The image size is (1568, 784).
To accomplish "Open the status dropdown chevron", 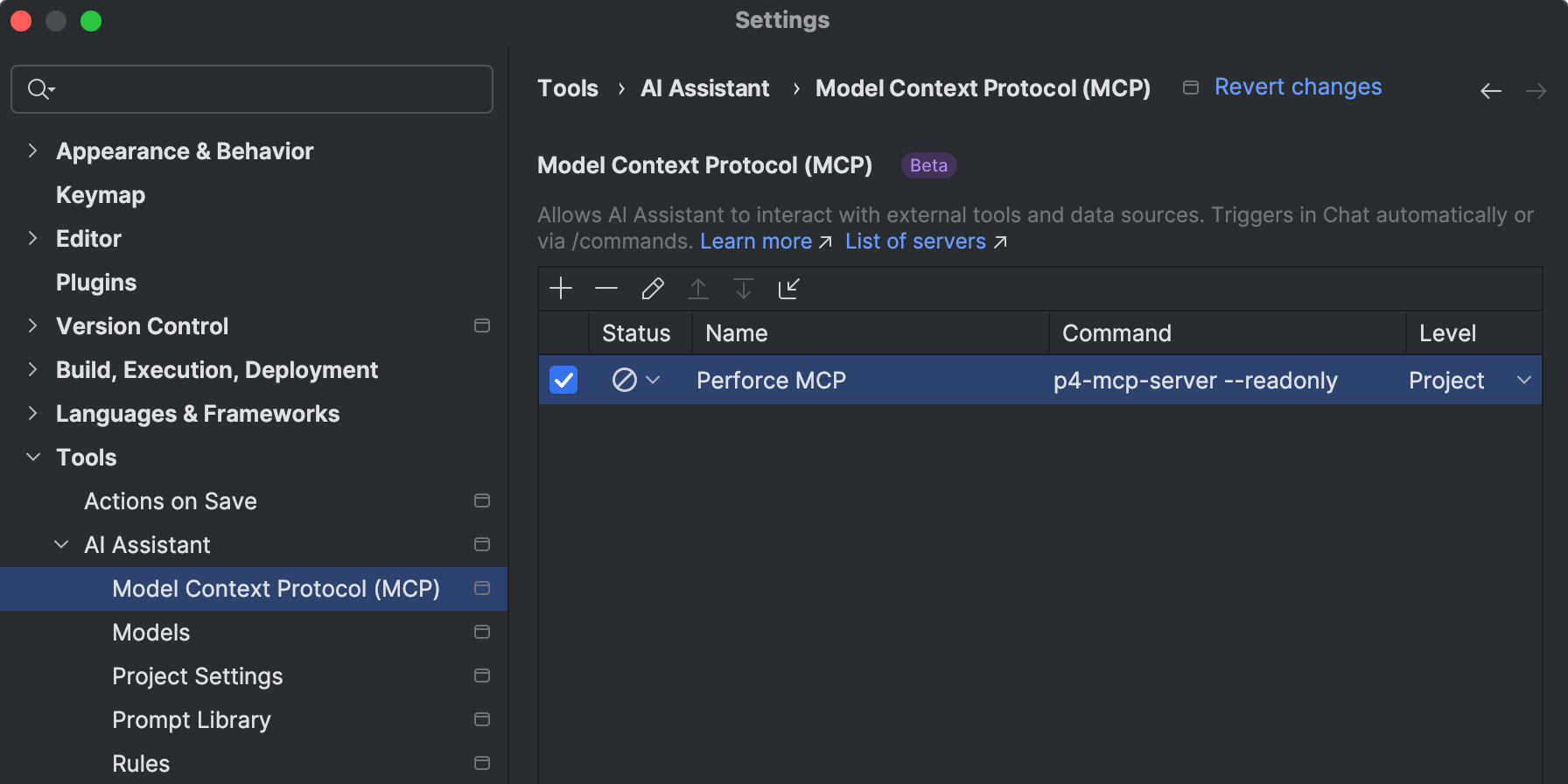I will [x=653, y=380].
